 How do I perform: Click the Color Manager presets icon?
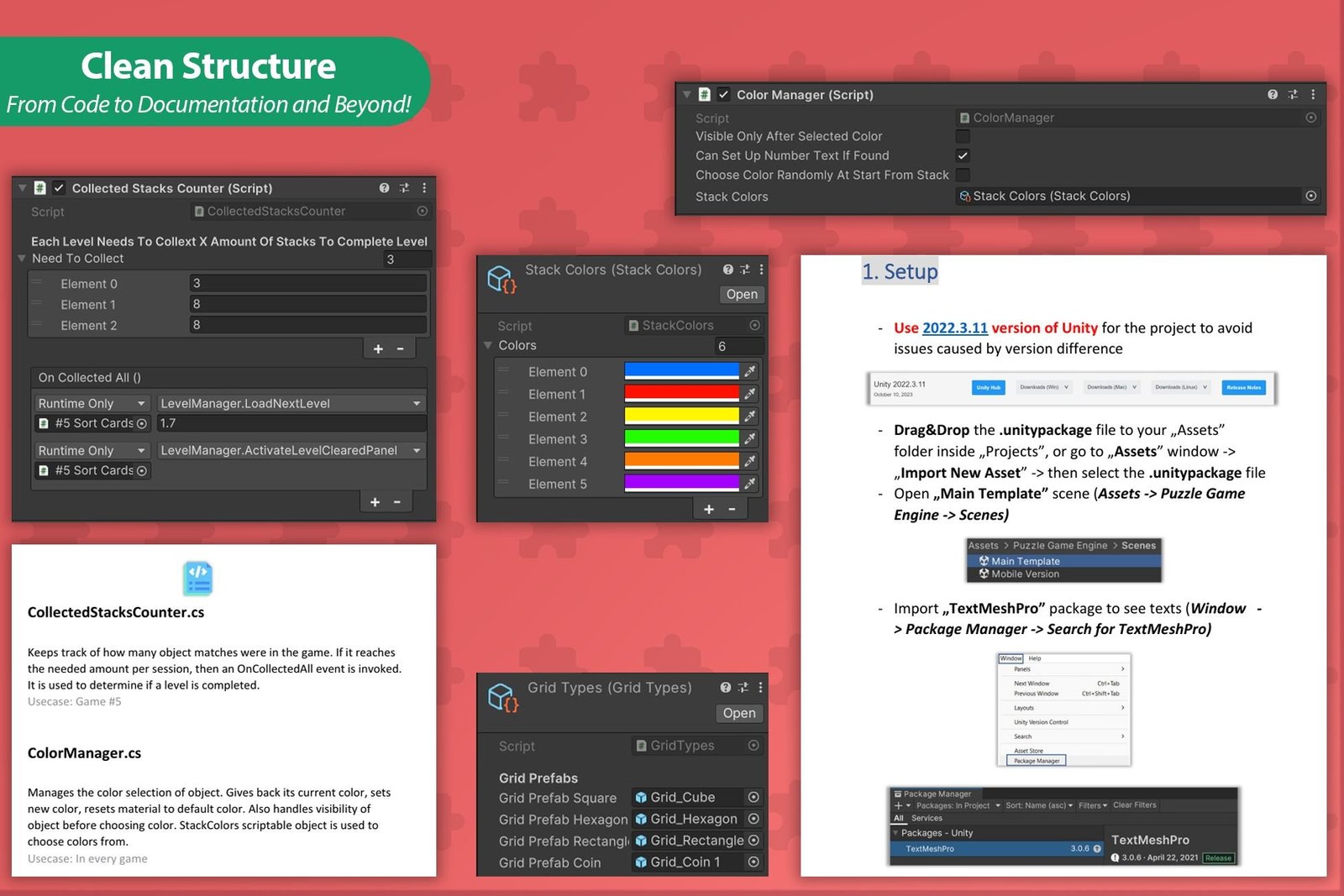click(x=1293, y=95)
